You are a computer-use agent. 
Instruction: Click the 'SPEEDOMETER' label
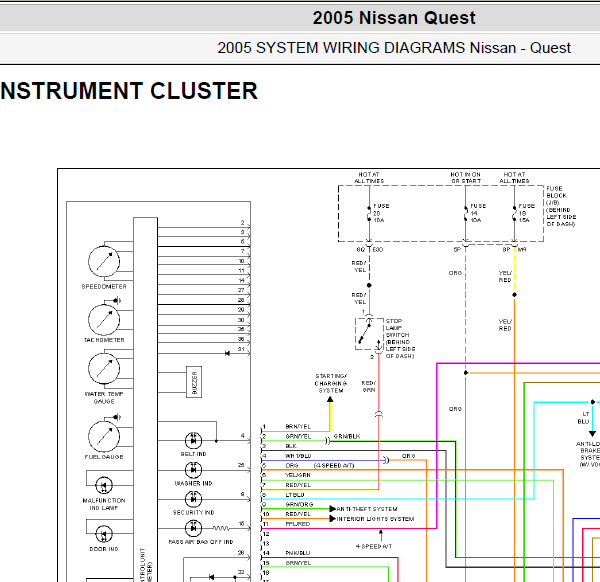[104, 287]
